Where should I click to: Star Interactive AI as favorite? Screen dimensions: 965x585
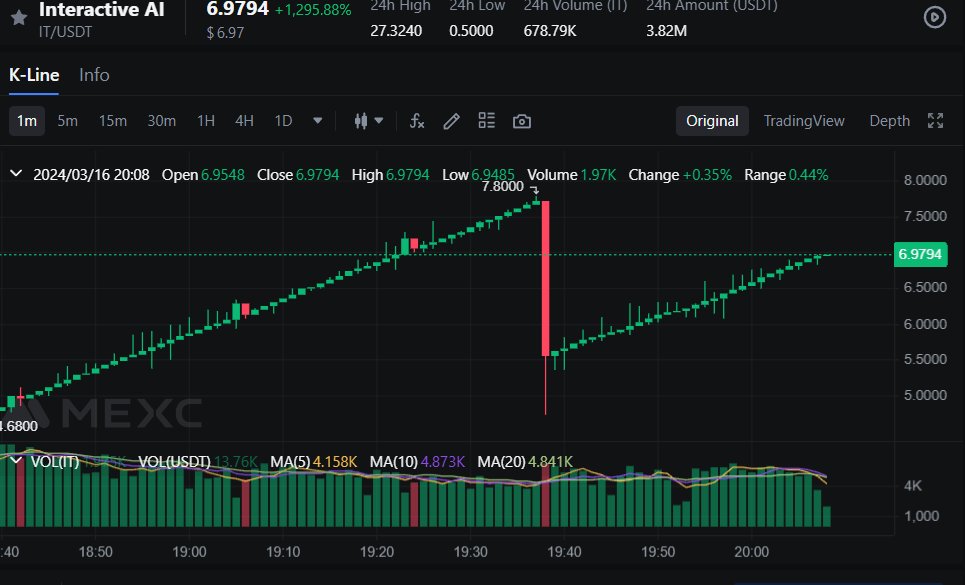coord(19,18)
